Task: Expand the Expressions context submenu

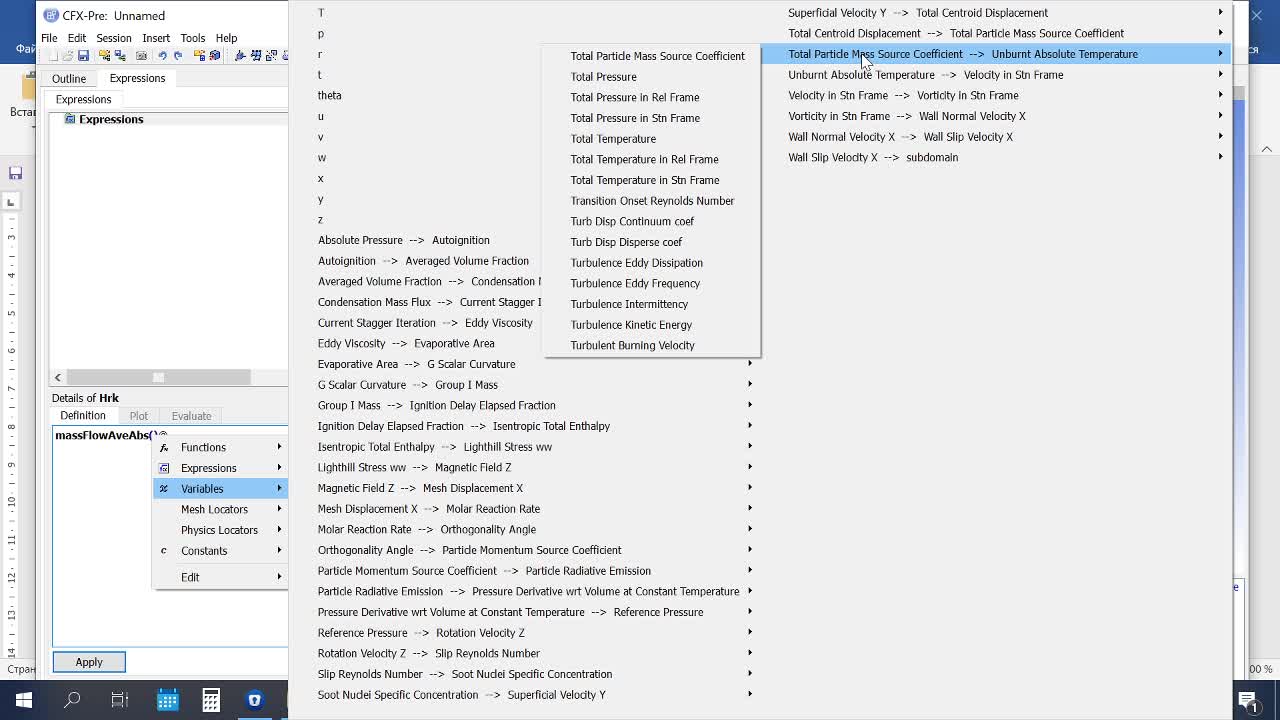Action: 221,468
